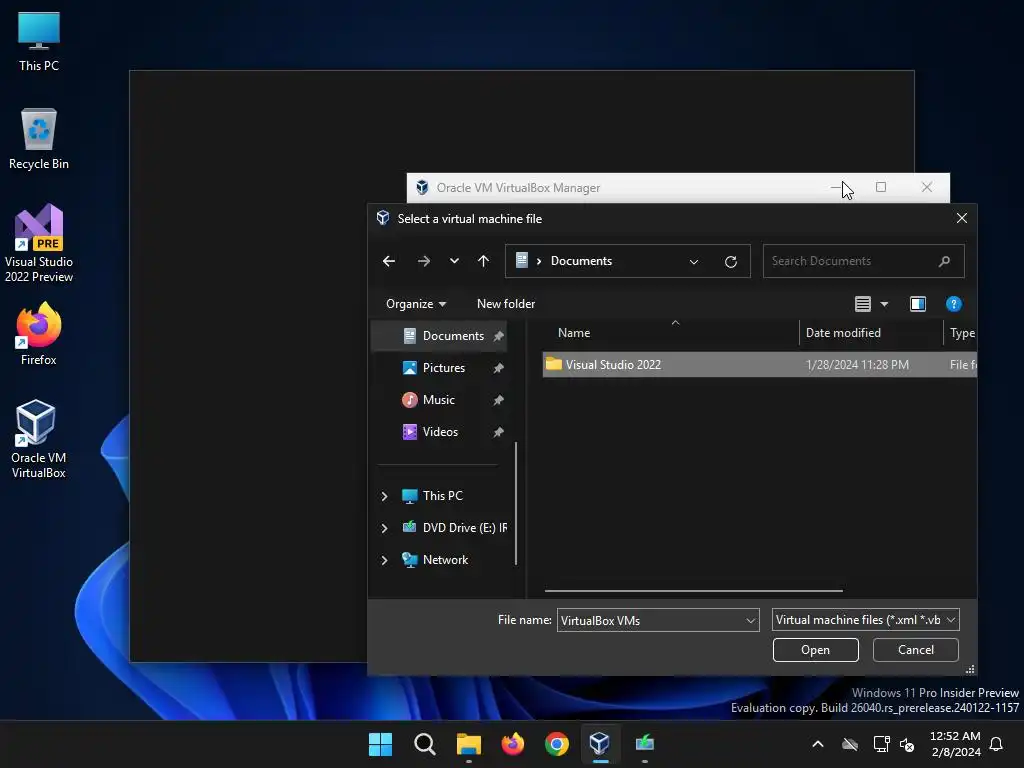Open This PC desktop icon

39,42
